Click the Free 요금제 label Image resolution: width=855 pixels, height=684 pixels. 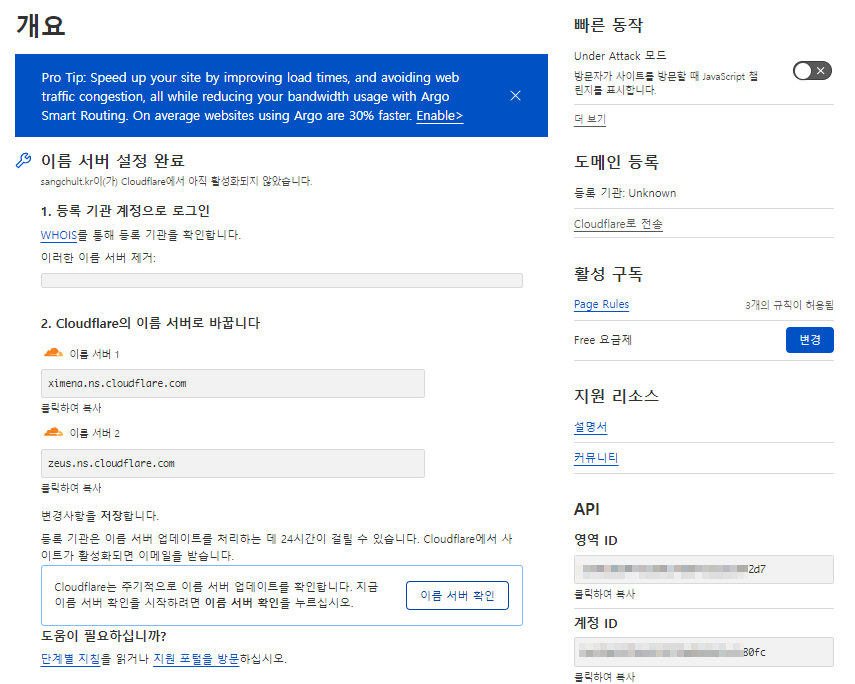coord(603,340)
